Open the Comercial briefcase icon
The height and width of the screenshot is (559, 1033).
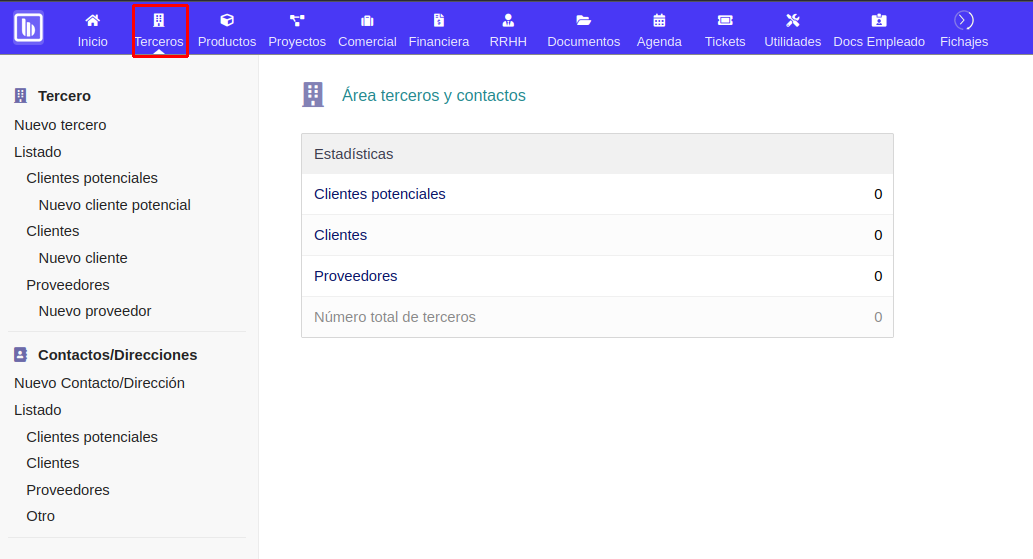click(x=367, y=20)
